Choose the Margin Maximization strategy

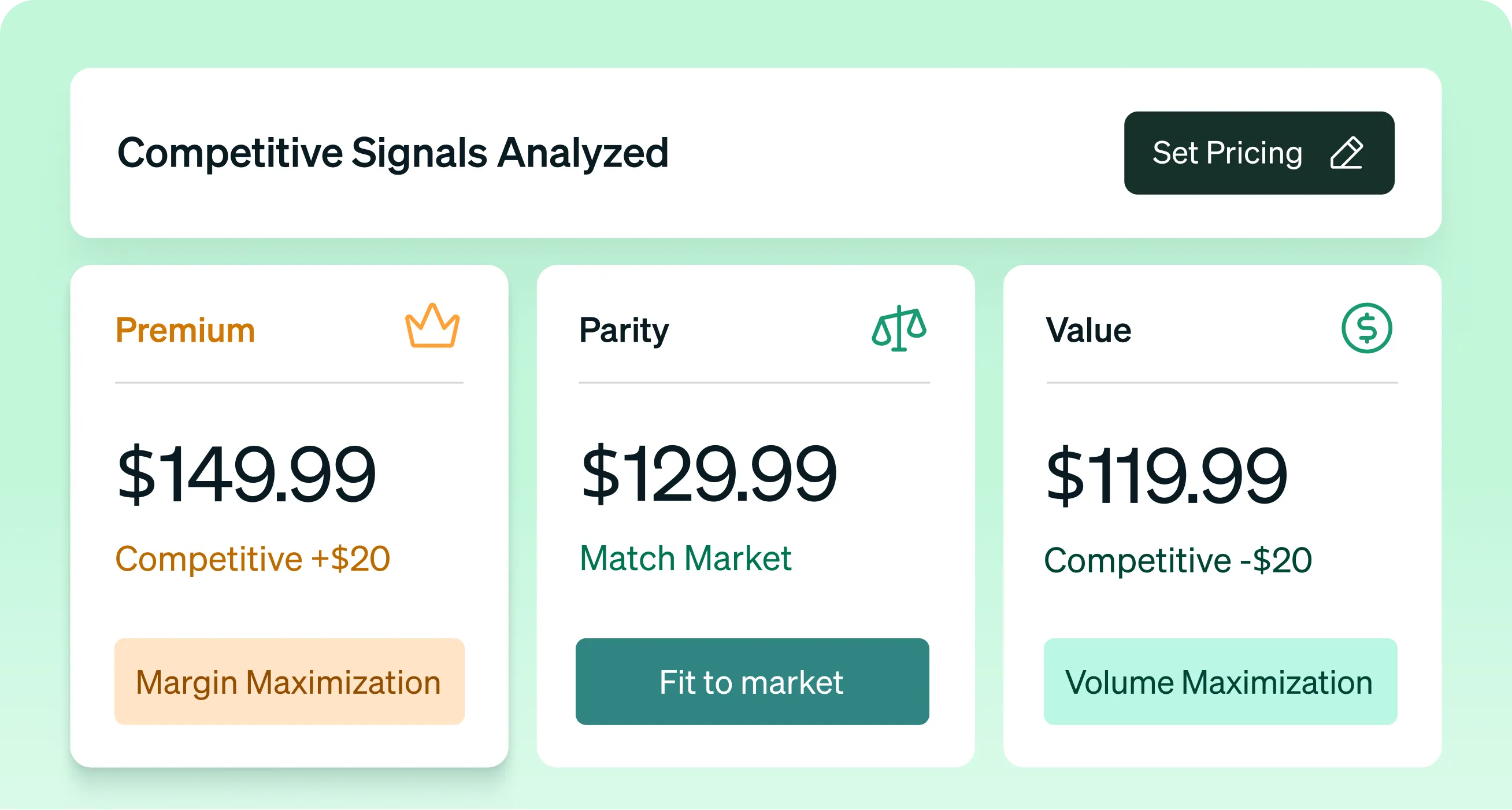[x=290, y=682]
